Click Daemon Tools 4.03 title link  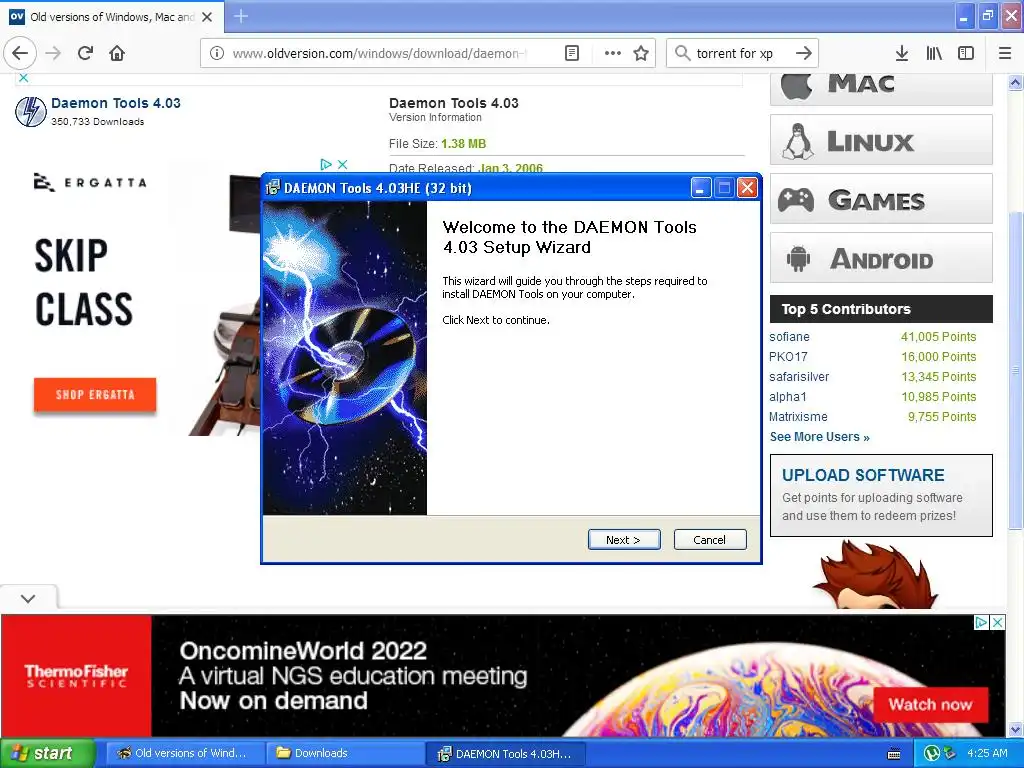(116, 103)
